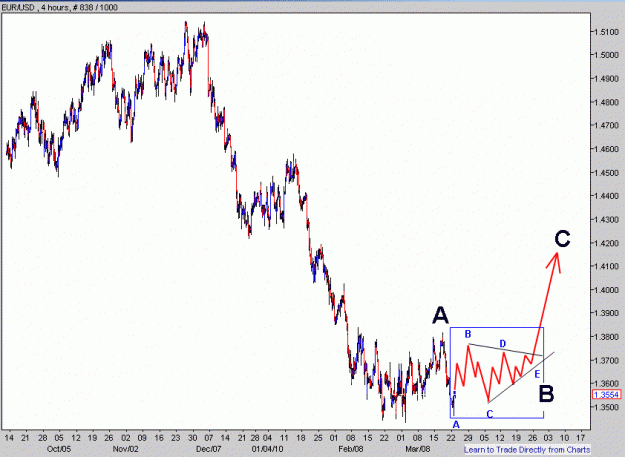625x457 pixels.
Task: Select the Mar/08 month label on time axis
Action: click(418, 449)
